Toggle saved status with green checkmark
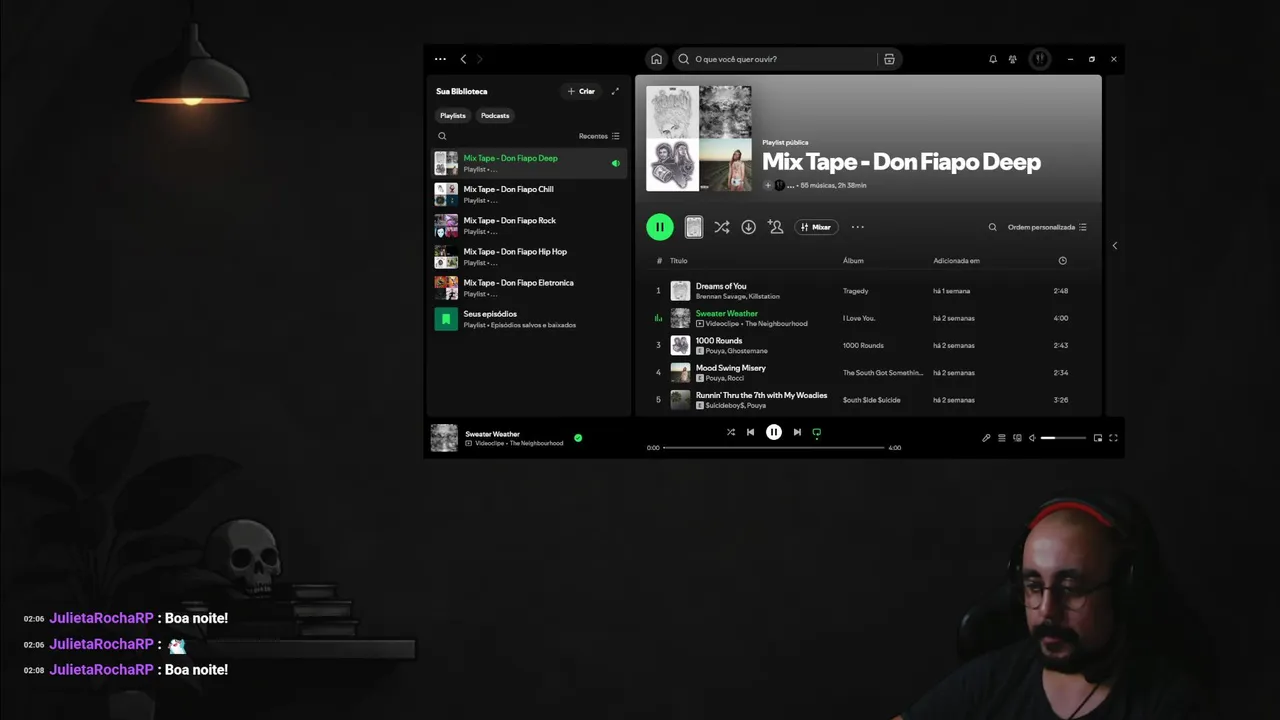The image size is (1280, 720). [x=578, y=438]
